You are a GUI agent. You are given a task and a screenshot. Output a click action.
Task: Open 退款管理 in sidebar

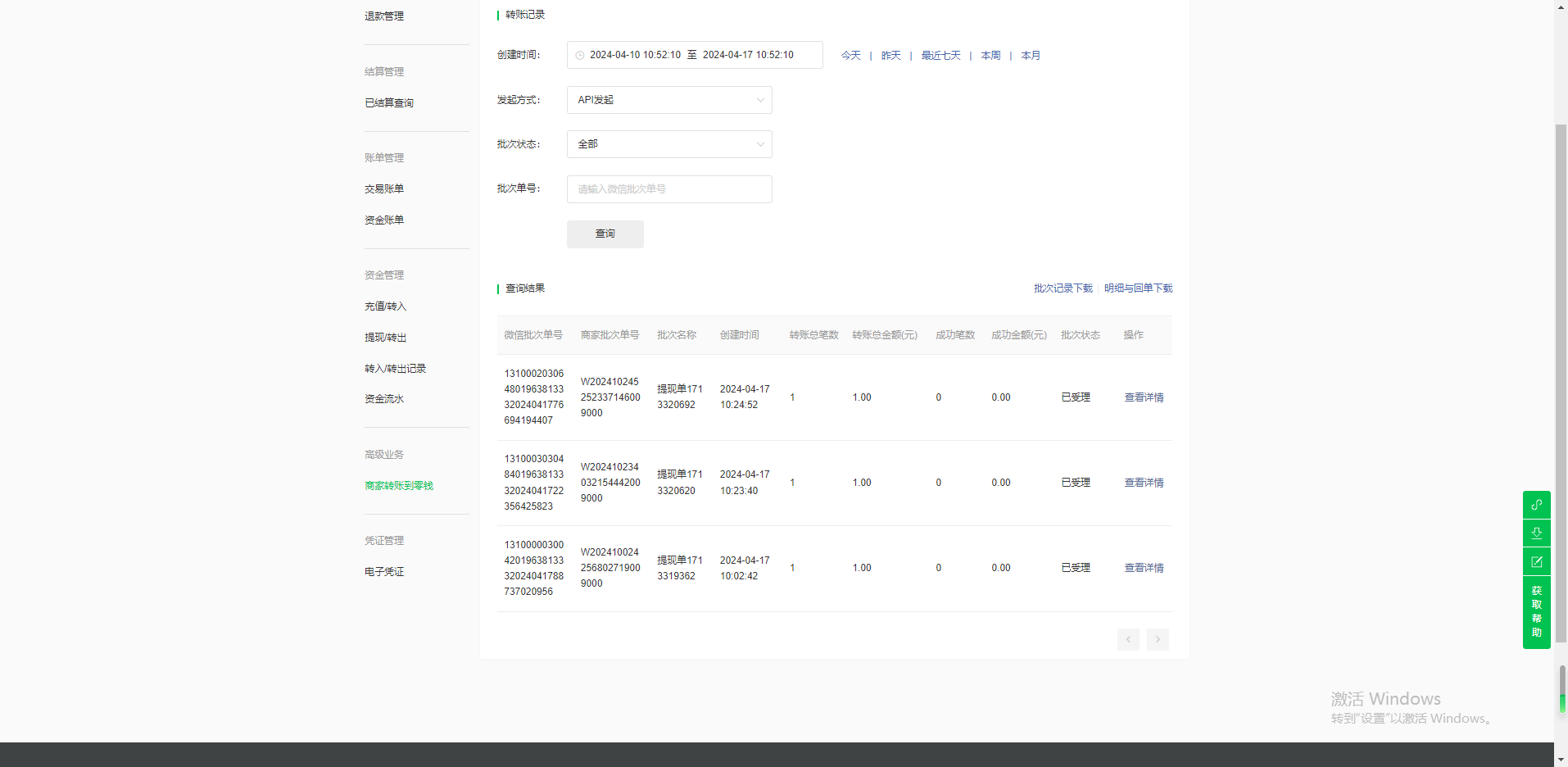pos(384,16)
